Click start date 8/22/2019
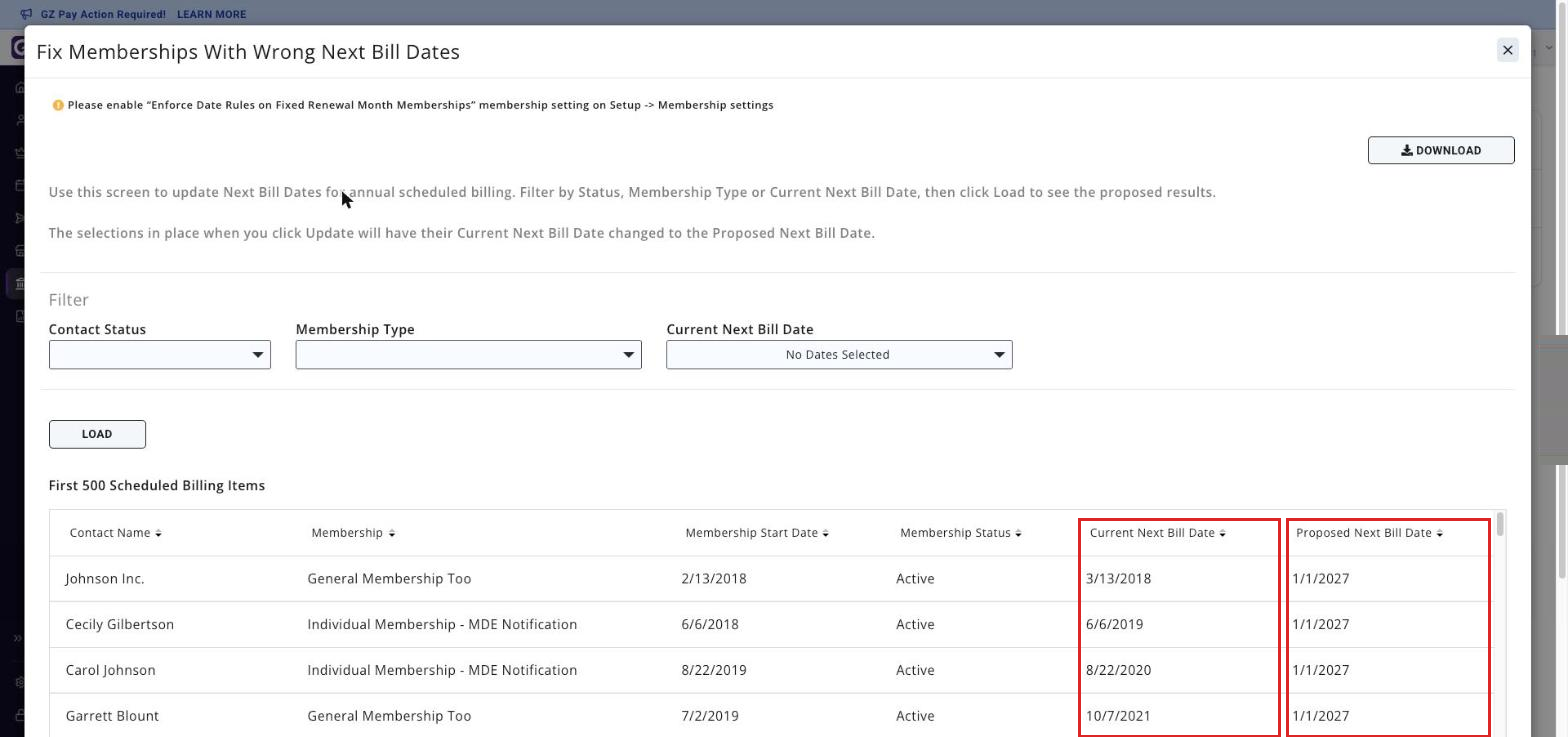1568x737 pixels. 714,670
